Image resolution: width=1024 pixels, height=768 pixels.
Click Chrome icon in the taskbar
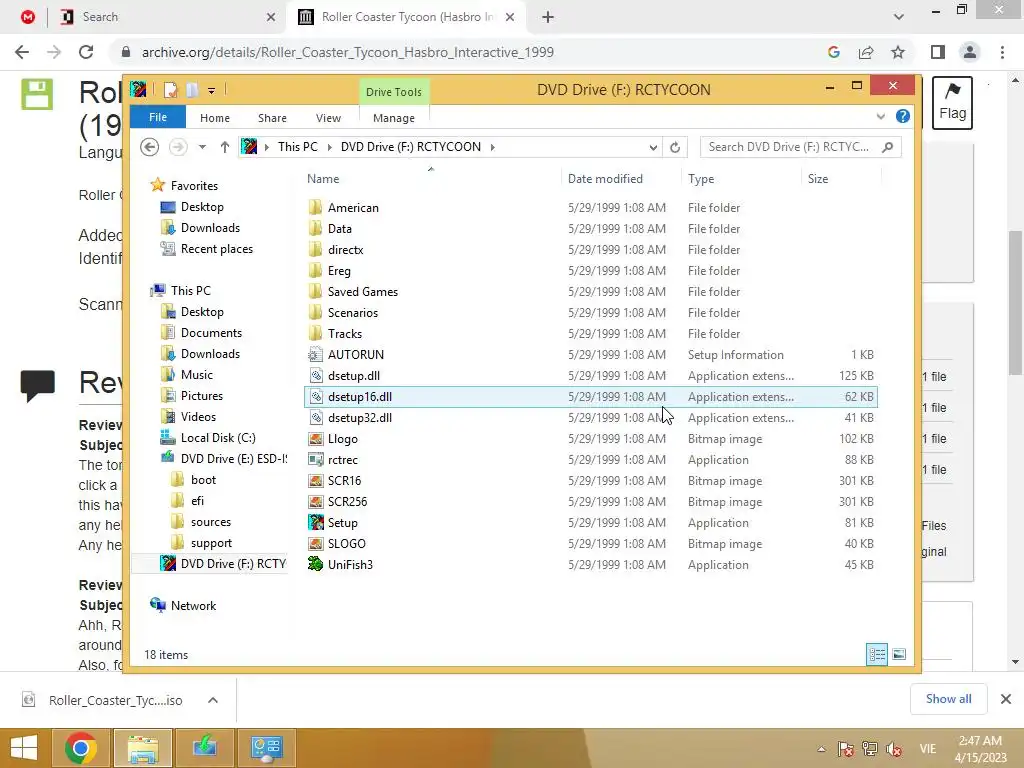[x=81, y=748]
